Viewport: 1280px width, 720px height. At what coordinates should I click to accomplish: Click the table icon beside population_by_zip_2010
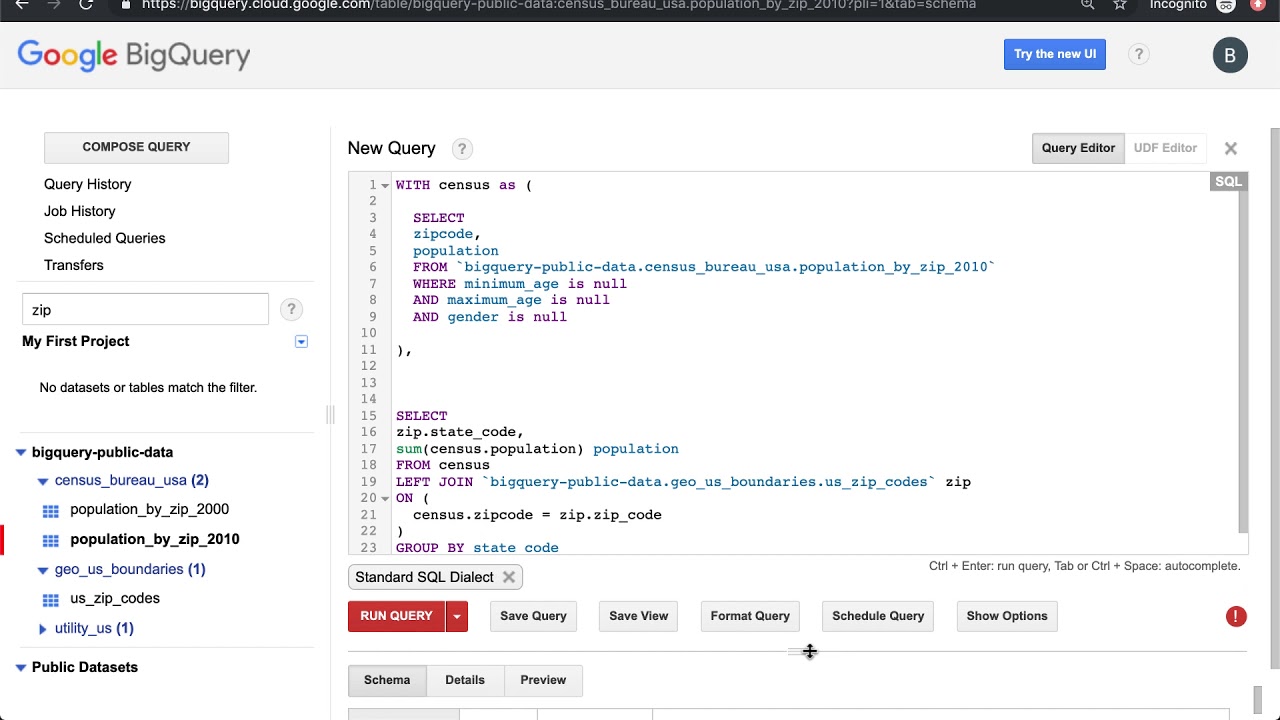51,541
